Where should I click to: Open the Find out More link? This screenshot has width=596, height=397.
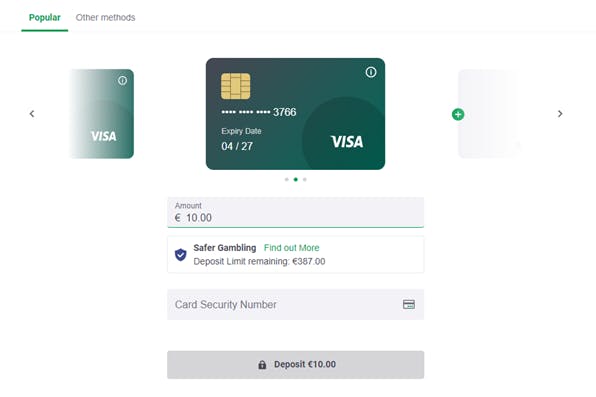pyautogui.click(x=292, y=248)
